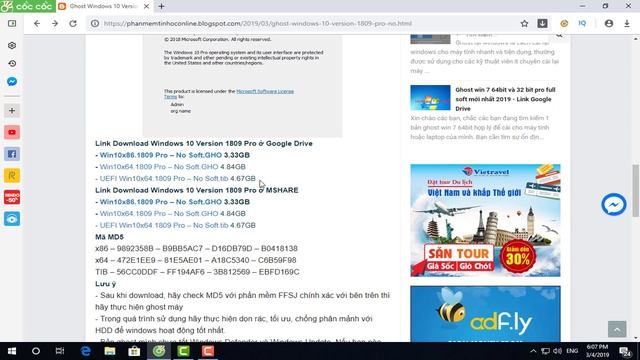Go back to the previous page
640x360 pixels.
point(37,24)
